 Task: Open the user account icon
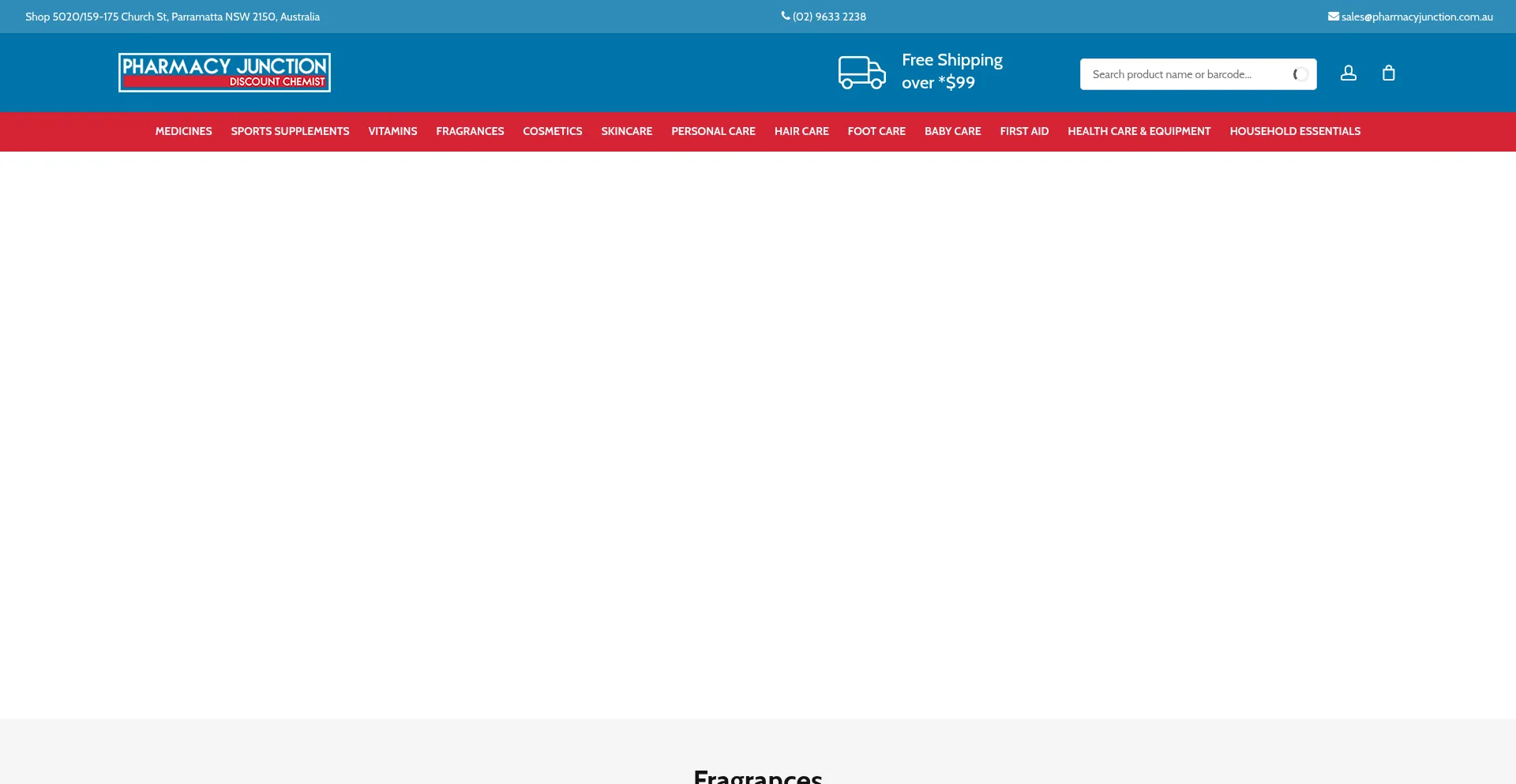click(x=1348, y=73)
